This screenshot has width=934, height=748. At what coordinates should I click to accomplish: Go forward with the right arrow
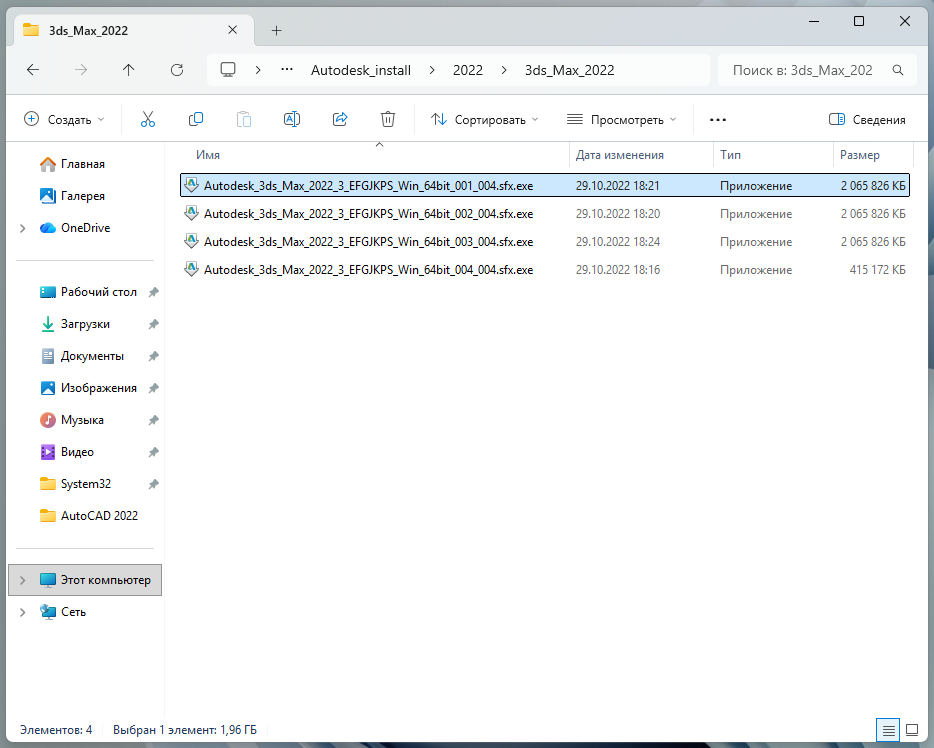pyautogui.click(x=81, y=70)
